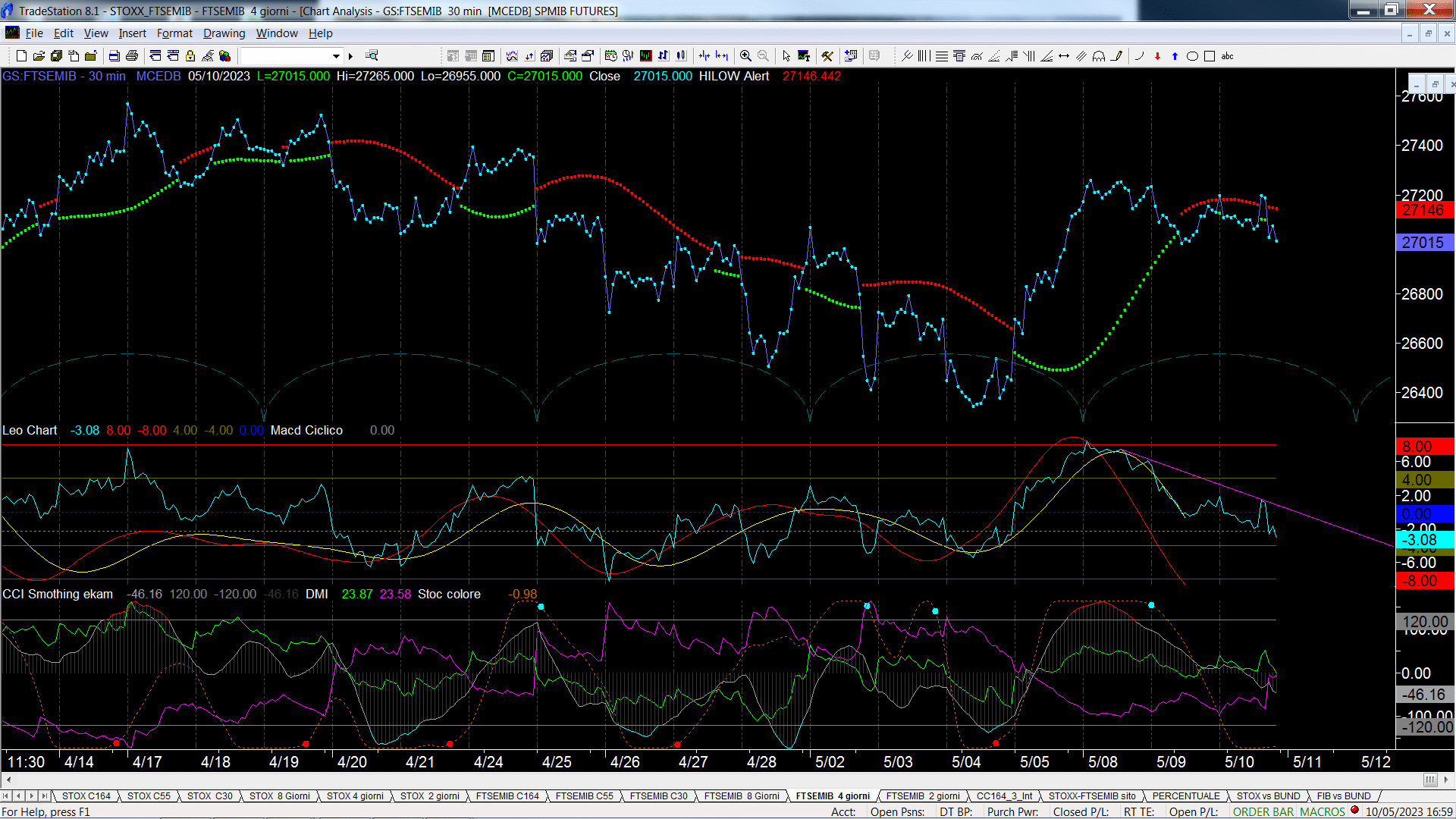Open the File menu
The width and height of the screenshot is (1456, 819).
point(34,33)
